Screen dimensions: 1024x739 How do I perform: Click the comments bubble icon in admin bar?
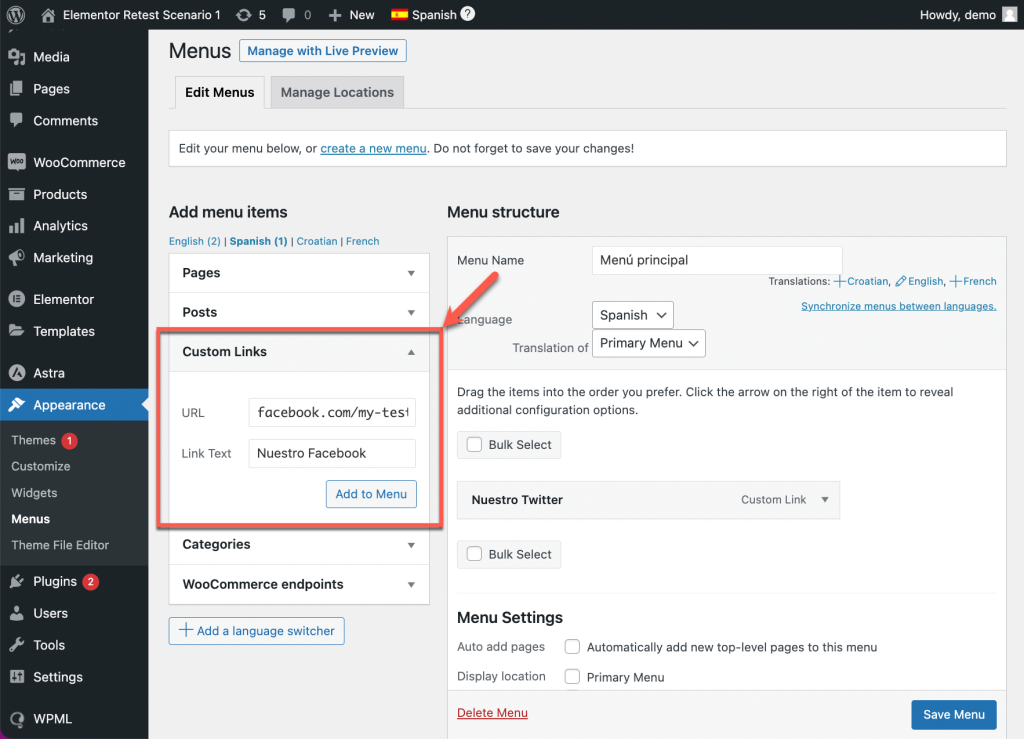tap(289, 15)
